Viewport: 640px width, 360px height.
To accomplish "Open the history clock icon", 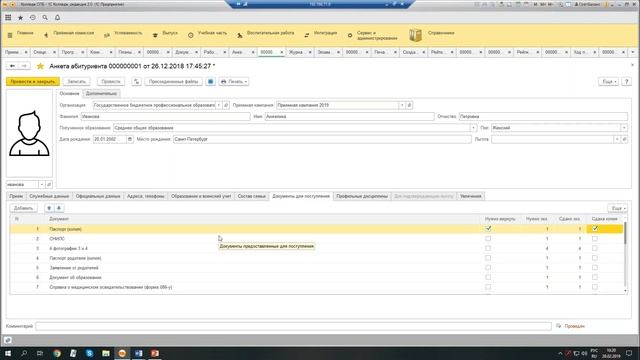I will 33,18.
